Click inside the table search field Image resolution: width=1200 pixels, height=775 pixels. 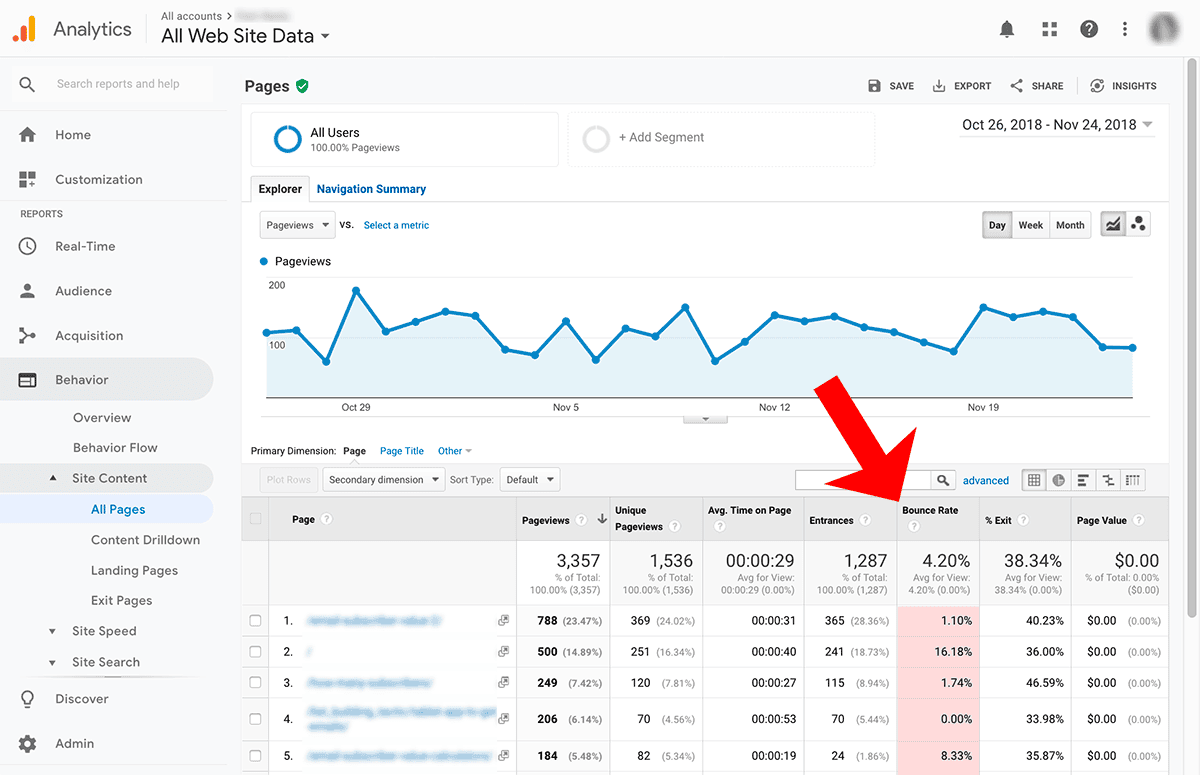click(x=860, y=479)
